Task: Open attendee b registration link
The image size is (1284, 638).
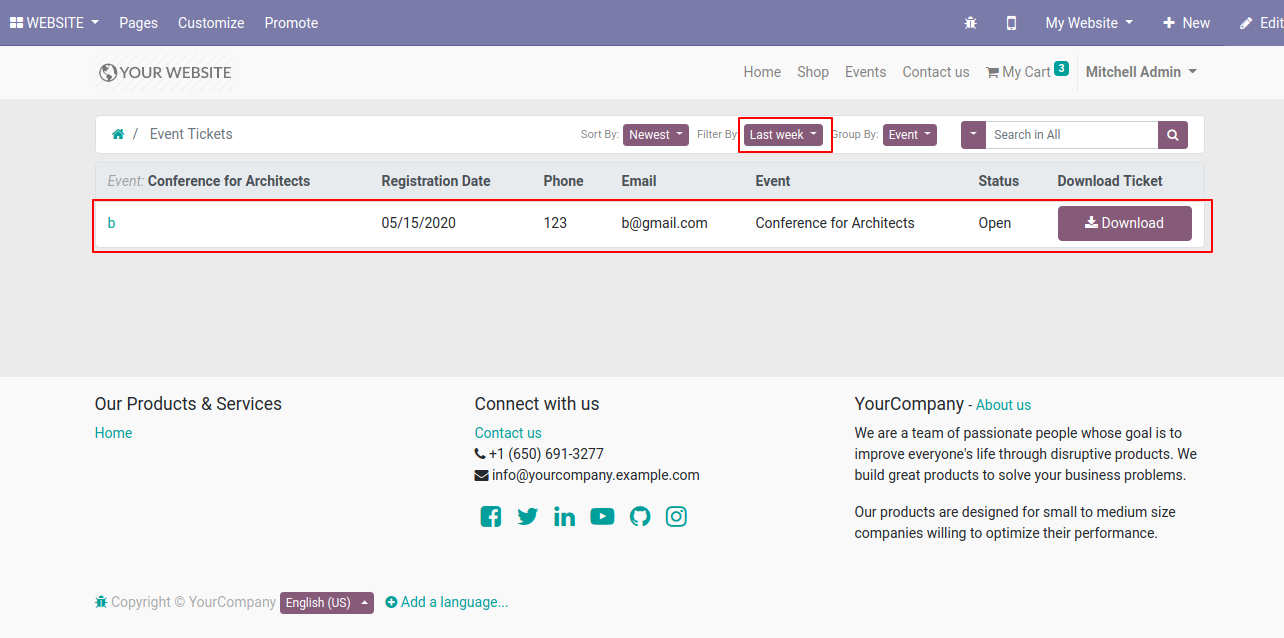Action: [x=111, y=223]
